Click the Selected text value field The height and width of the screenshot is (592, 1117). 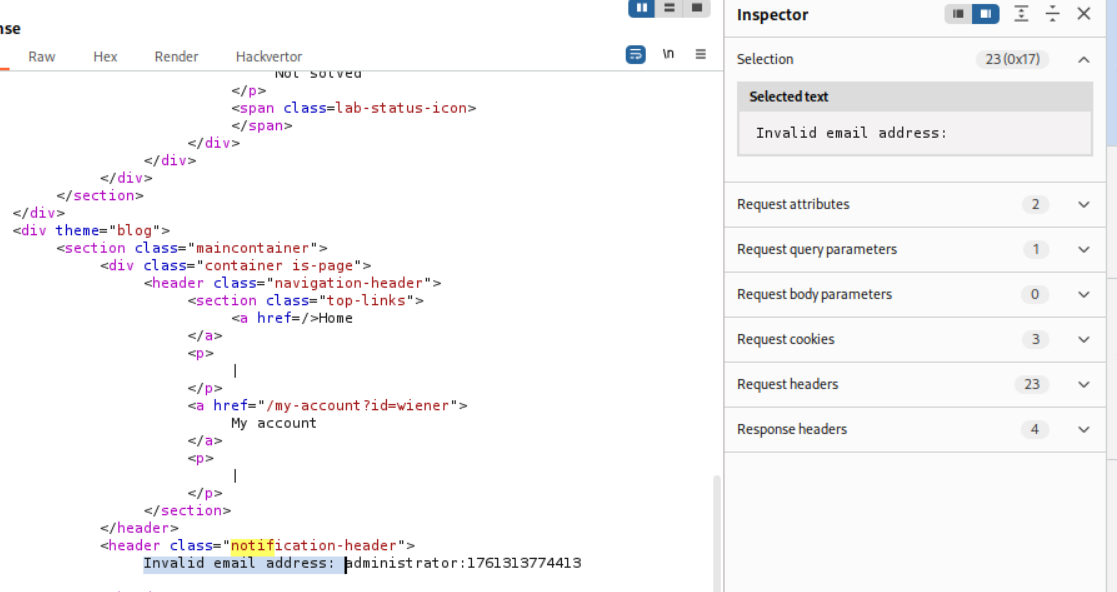(914, 133)
